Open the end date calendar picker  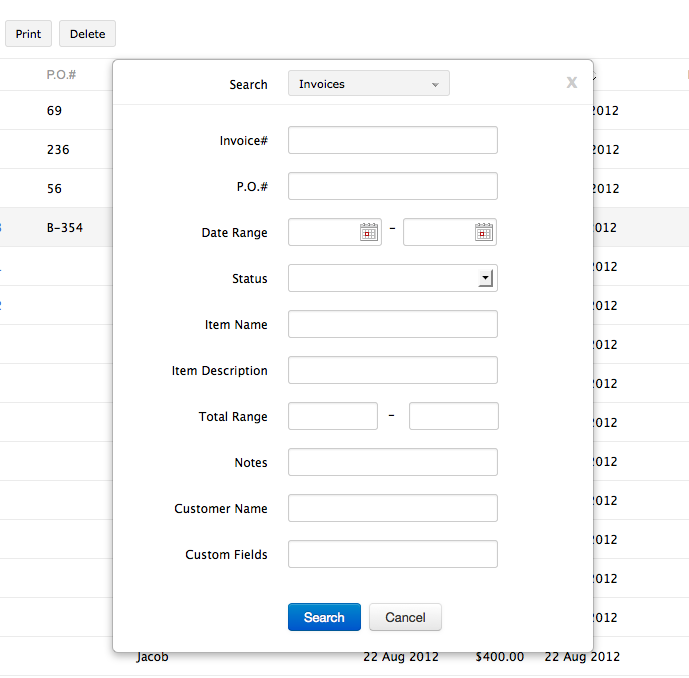point(484,232)
